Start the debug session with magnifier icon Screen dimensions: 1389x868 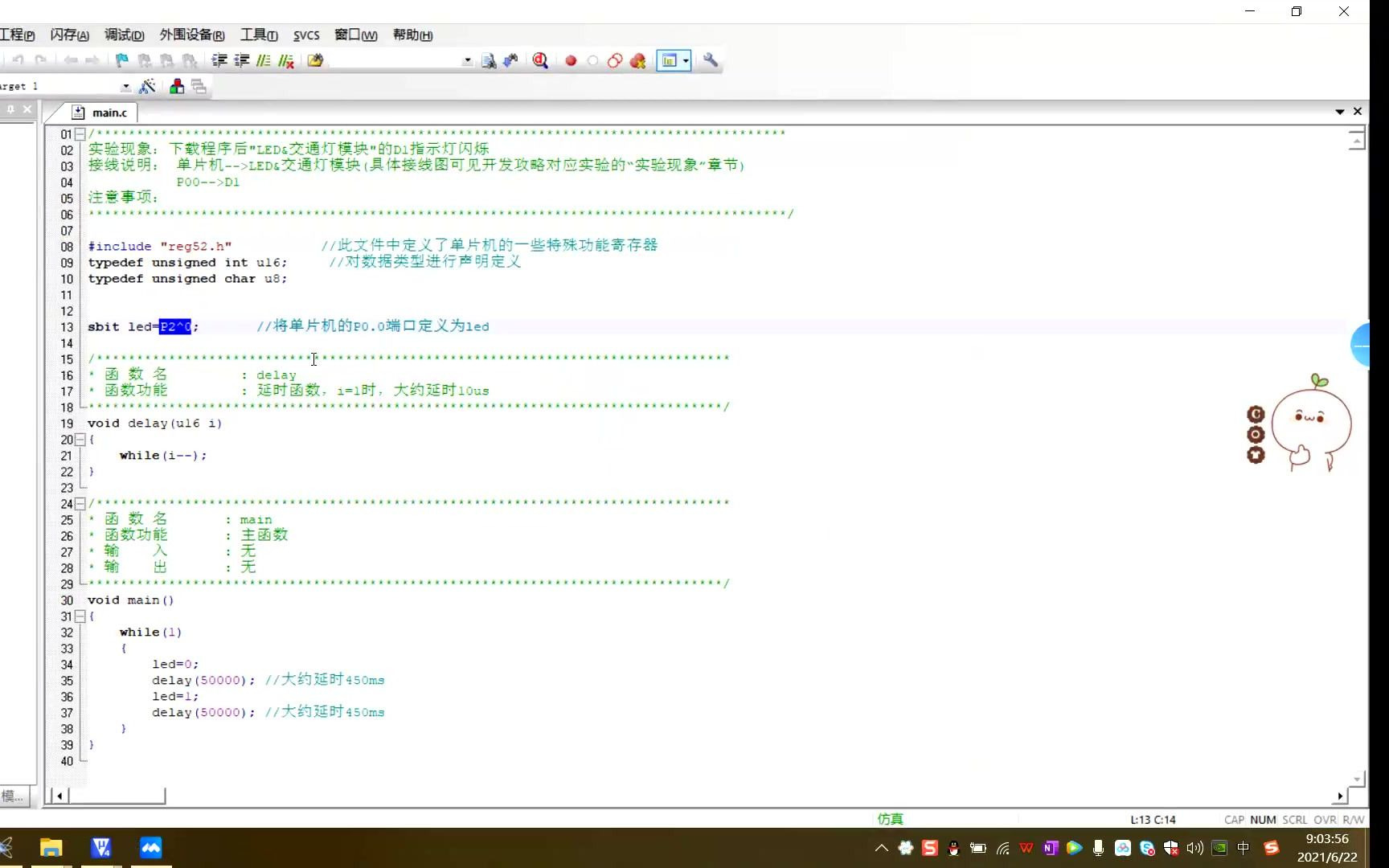coord(540,60)
